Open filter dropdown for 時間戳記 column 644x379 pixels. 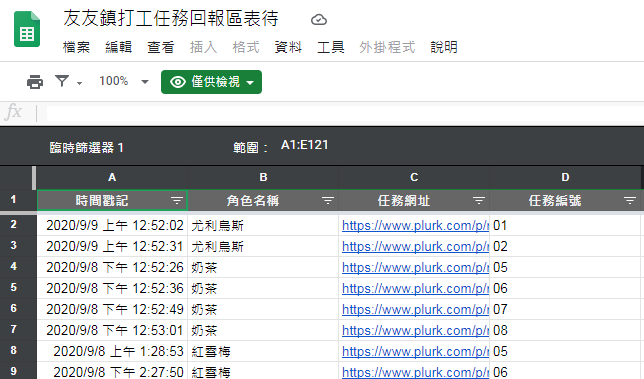pyautogui.click(x=177, y=200)
